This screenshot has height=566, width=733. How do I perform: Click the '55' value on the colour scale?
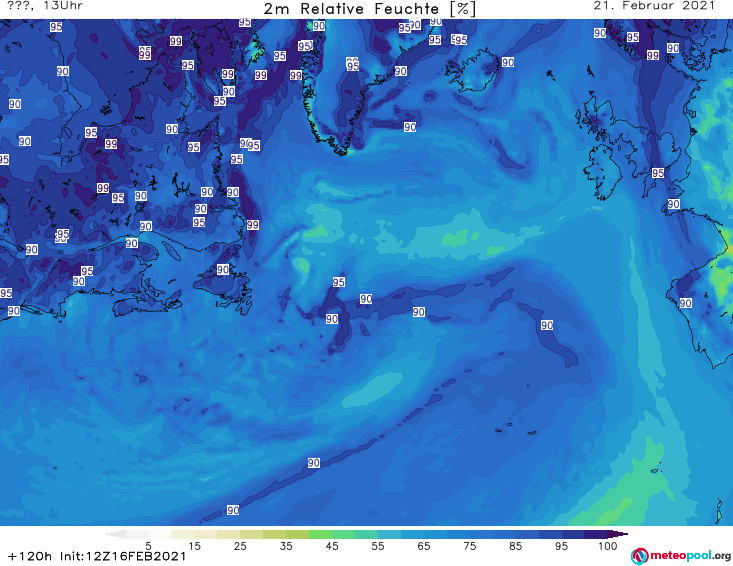click(x=378, y=546)
